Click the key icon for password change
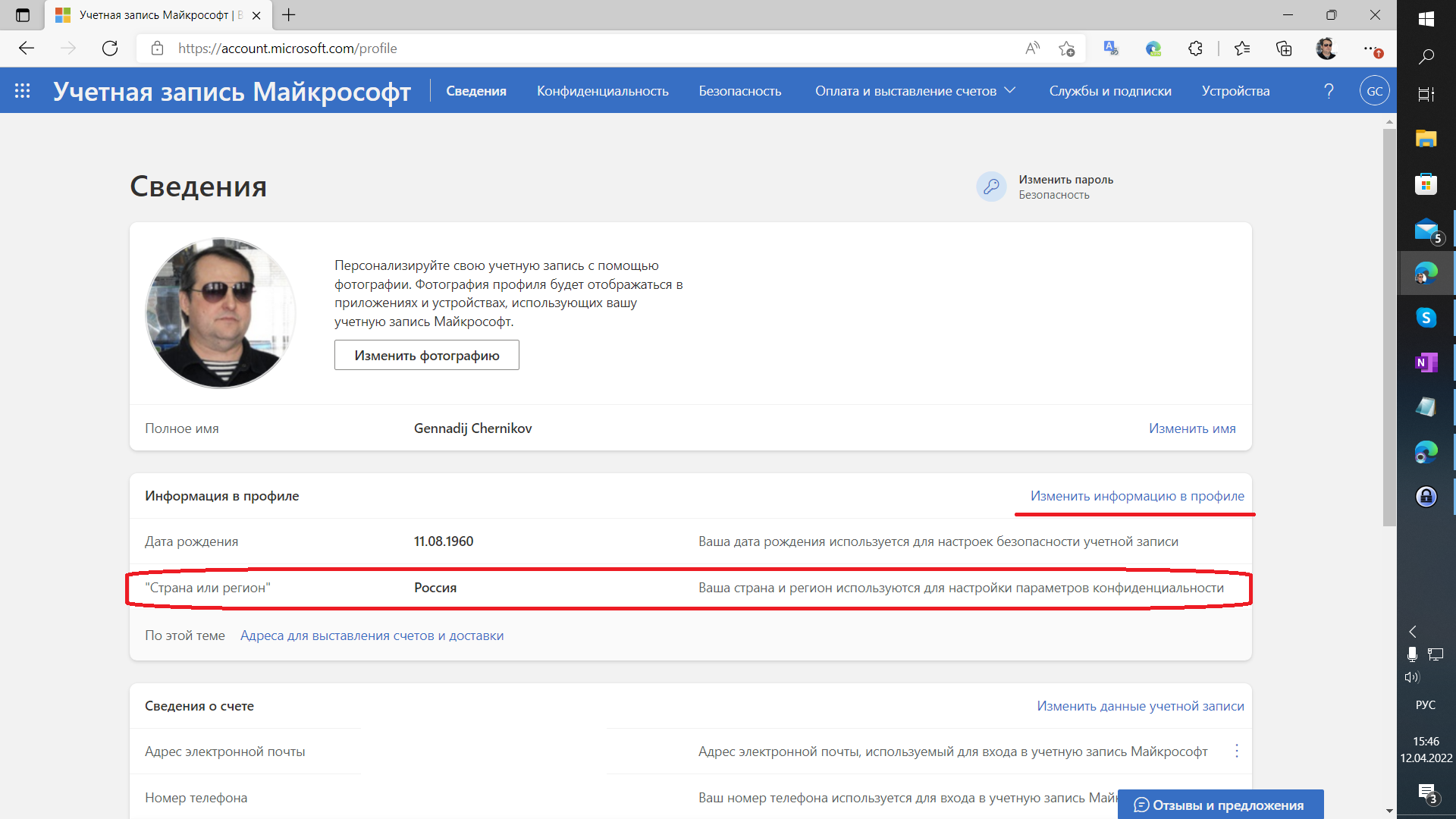The height and width of the screenshot is (819, 1456). [991, 187]
